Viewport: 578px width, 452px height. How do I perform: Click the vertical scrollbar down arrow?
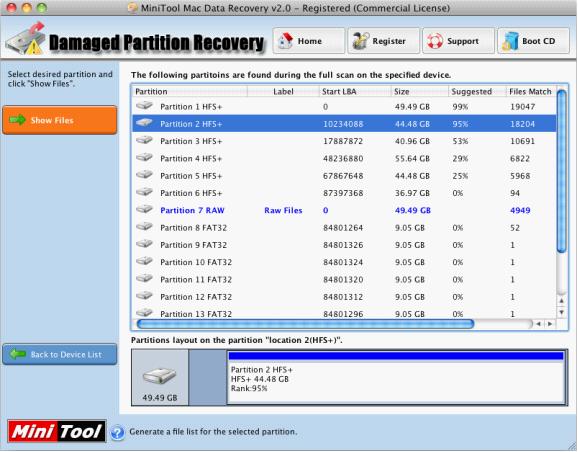coord(561,312)
